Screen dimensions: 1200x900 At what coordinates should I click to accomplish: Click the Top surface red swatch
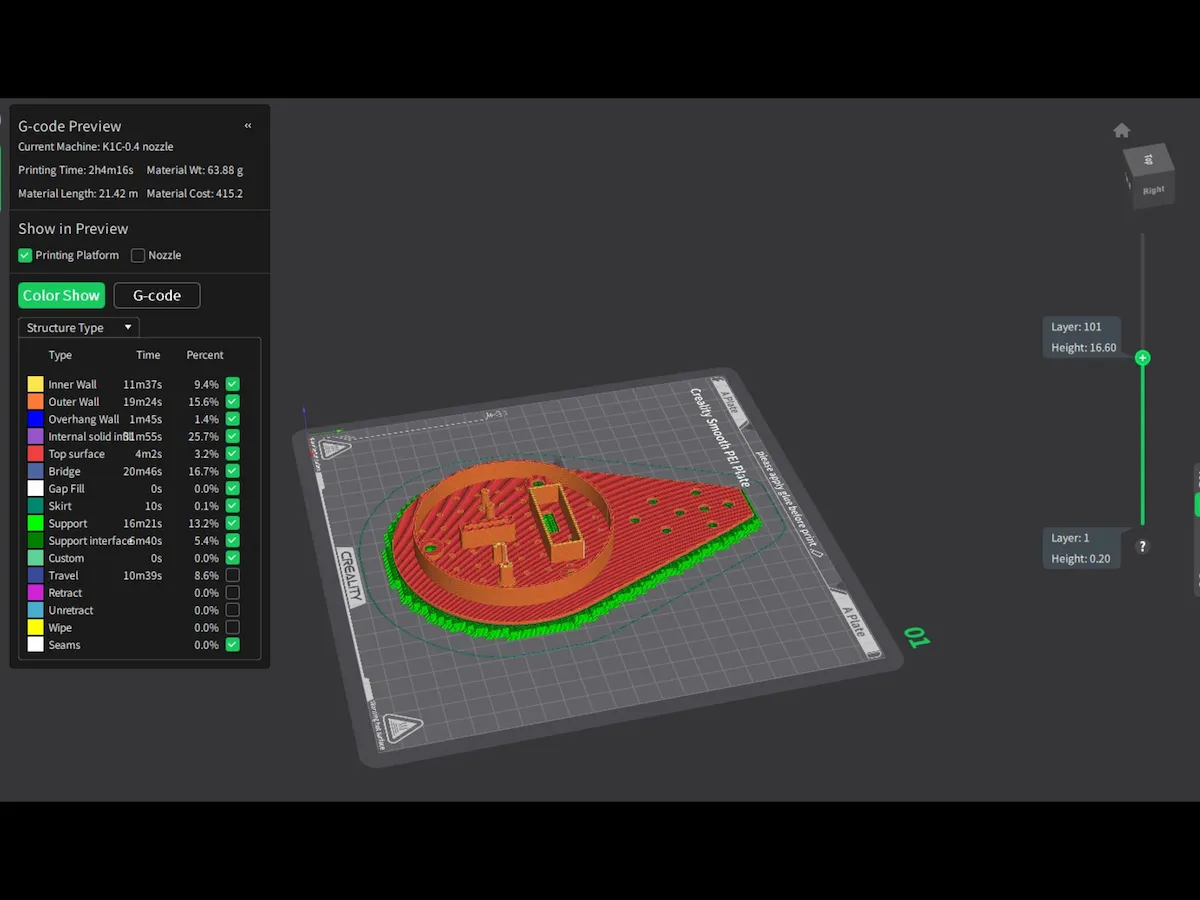35,453
